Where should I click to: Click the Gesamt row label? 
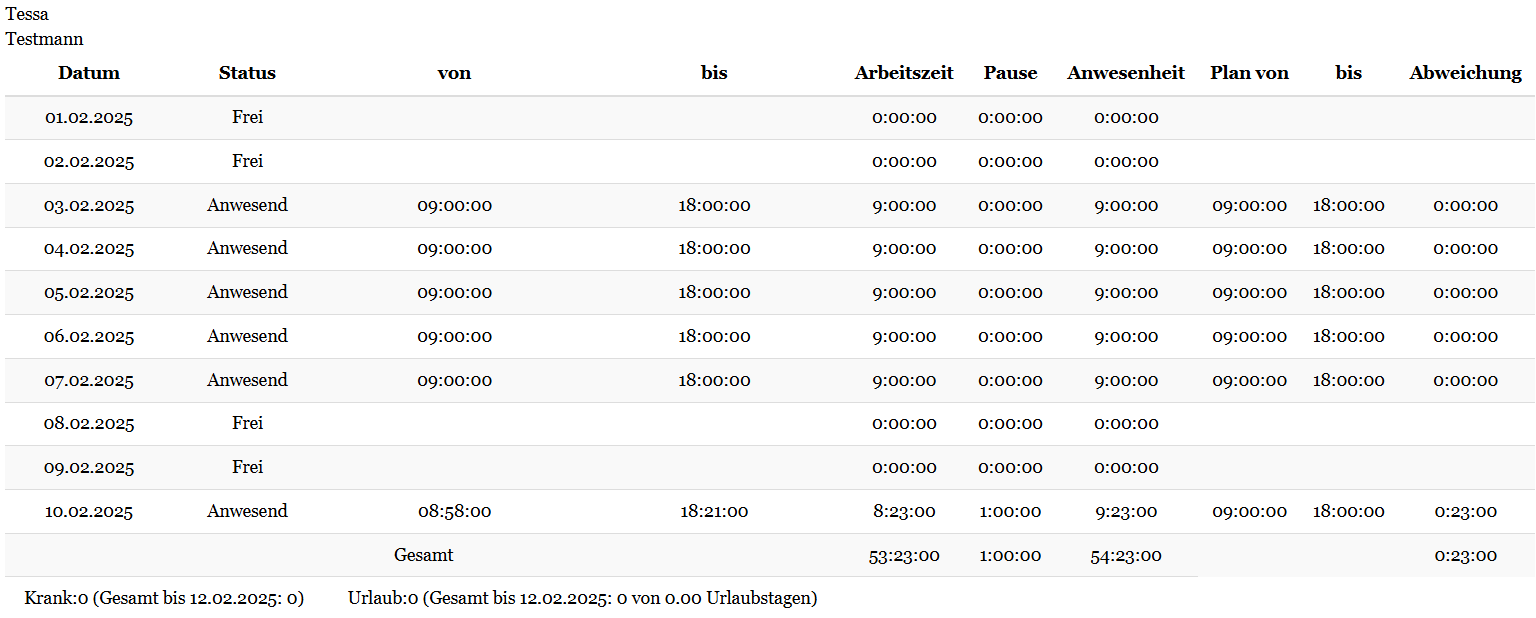pyautogui.click(x=424, y=555)
